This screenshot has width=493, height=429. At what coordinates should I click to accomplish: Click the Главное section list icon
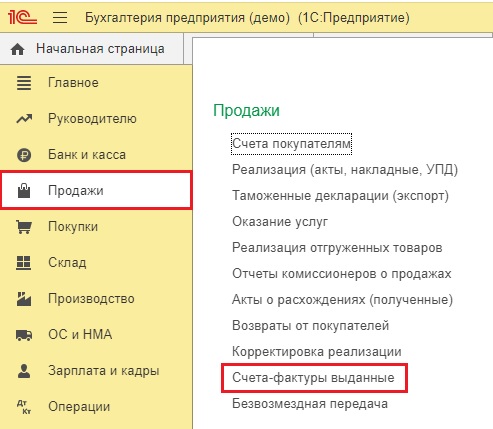click(24, 83)
